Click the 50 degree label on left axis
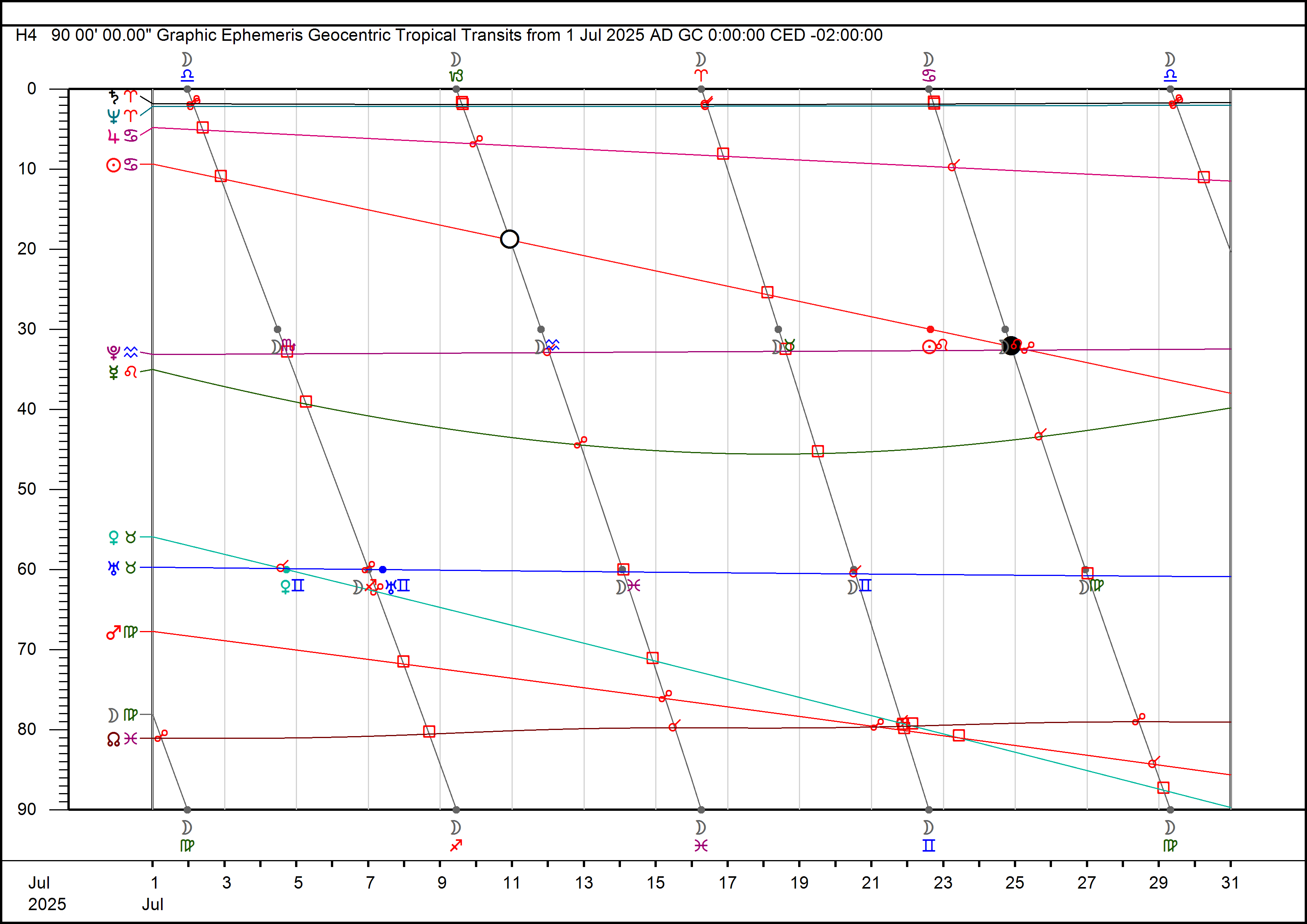The height and width of the screenshot is (924, 1307). 27,489
